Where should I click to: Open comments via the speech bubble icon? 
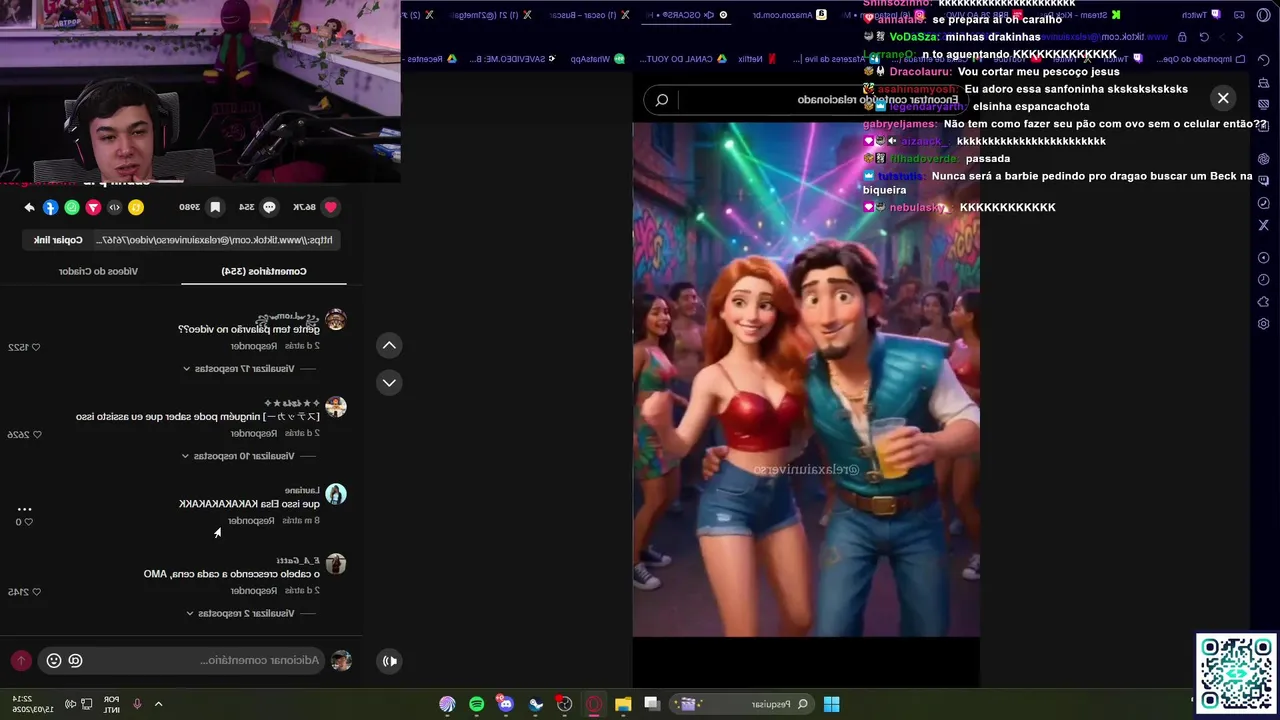tap(269, 207)
